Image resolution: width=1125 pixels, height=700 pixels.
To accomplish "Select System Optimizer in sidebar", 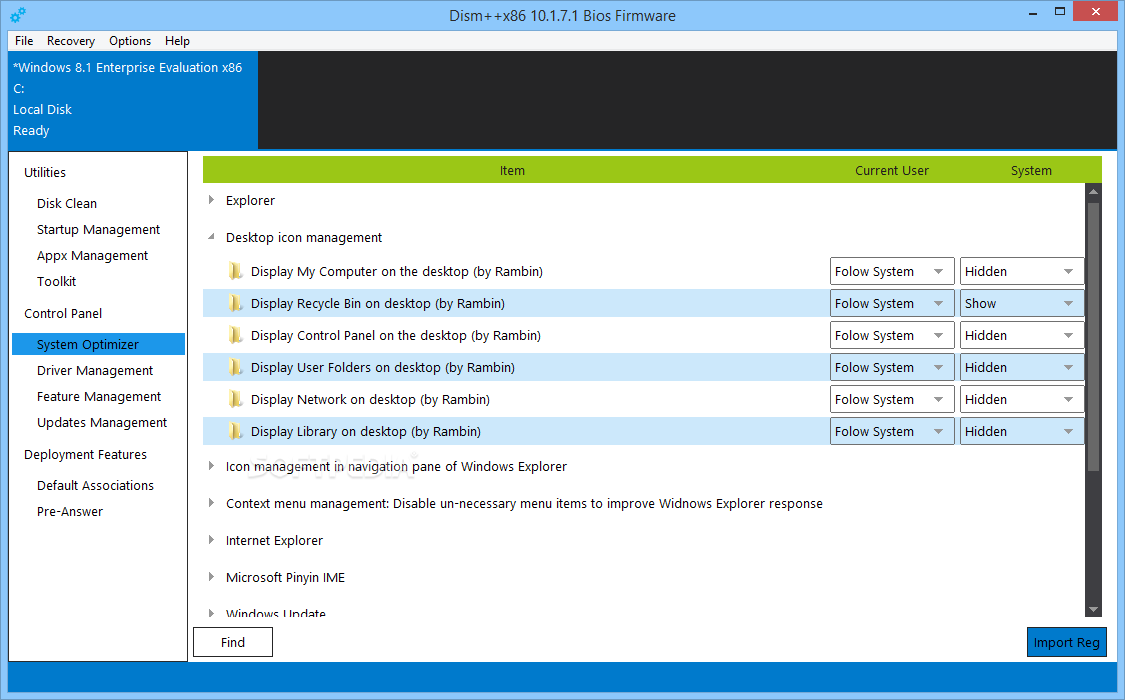I will coord(98,344).
